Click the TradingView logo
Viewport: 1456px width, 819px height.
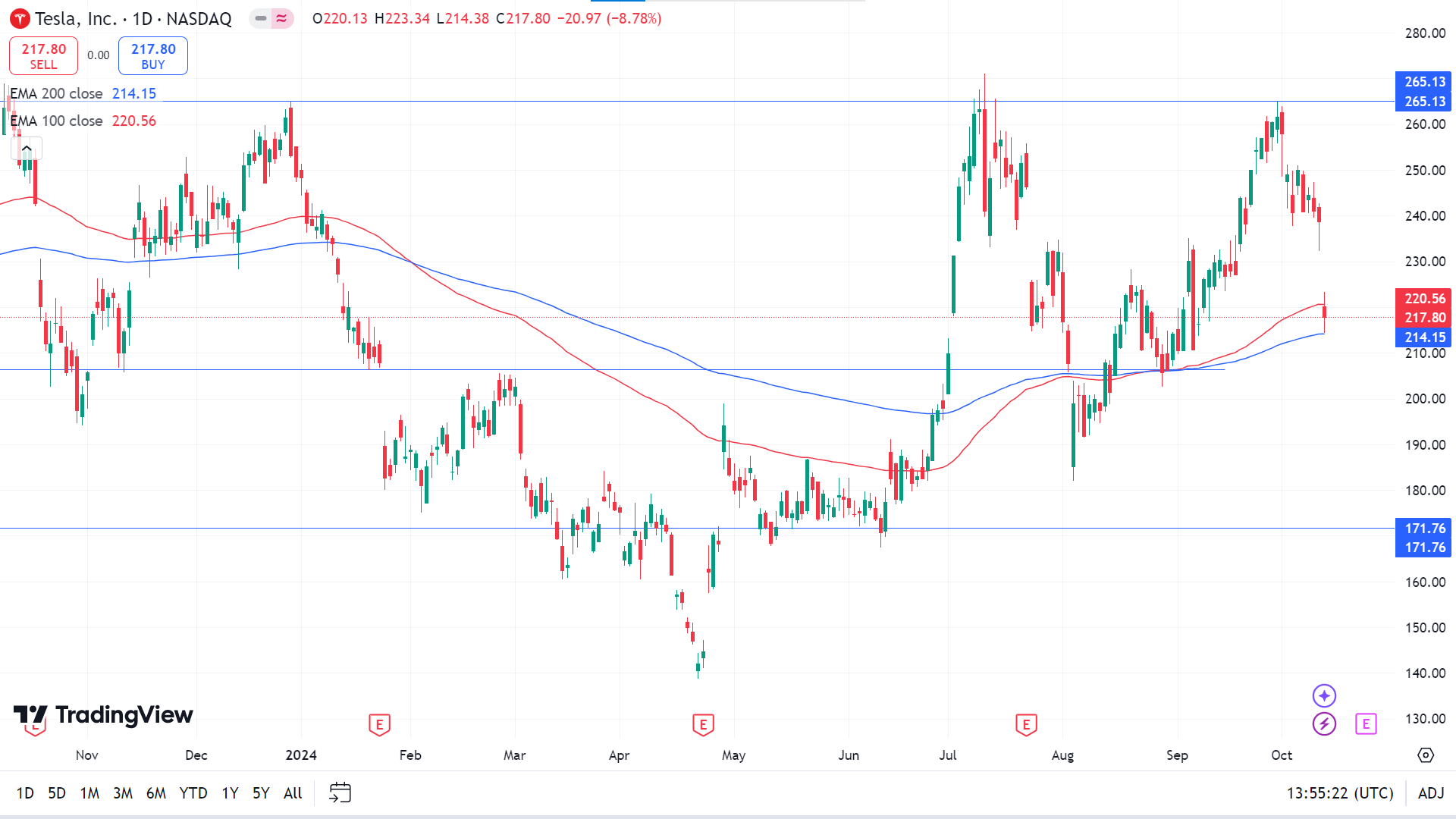pyautogui.click(x=103, y=715)
